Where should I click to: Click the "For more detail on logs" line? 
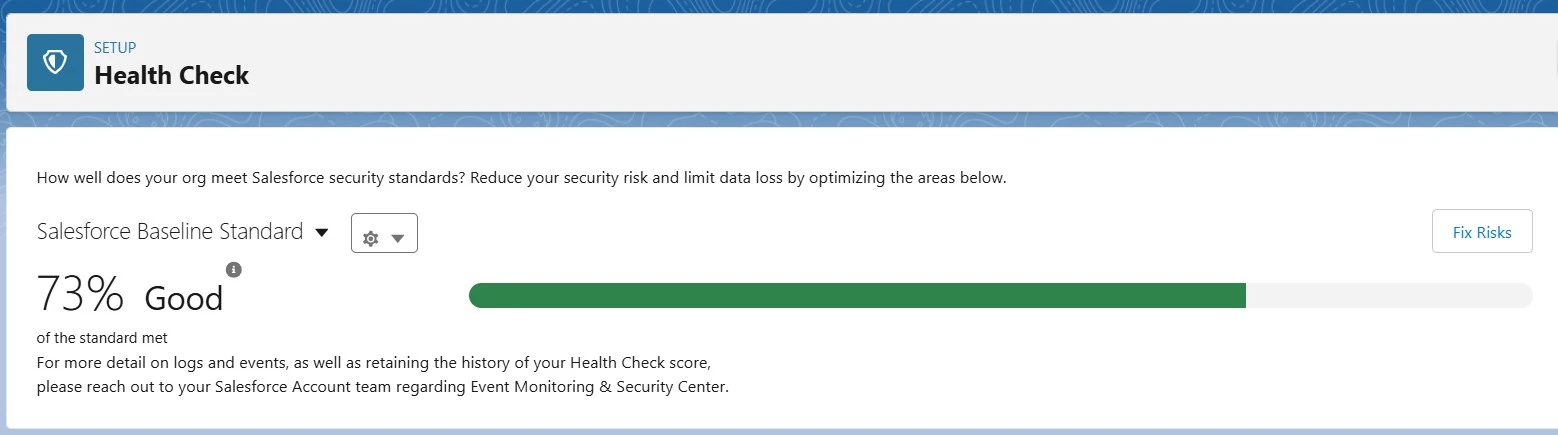[x=374, y=362]
